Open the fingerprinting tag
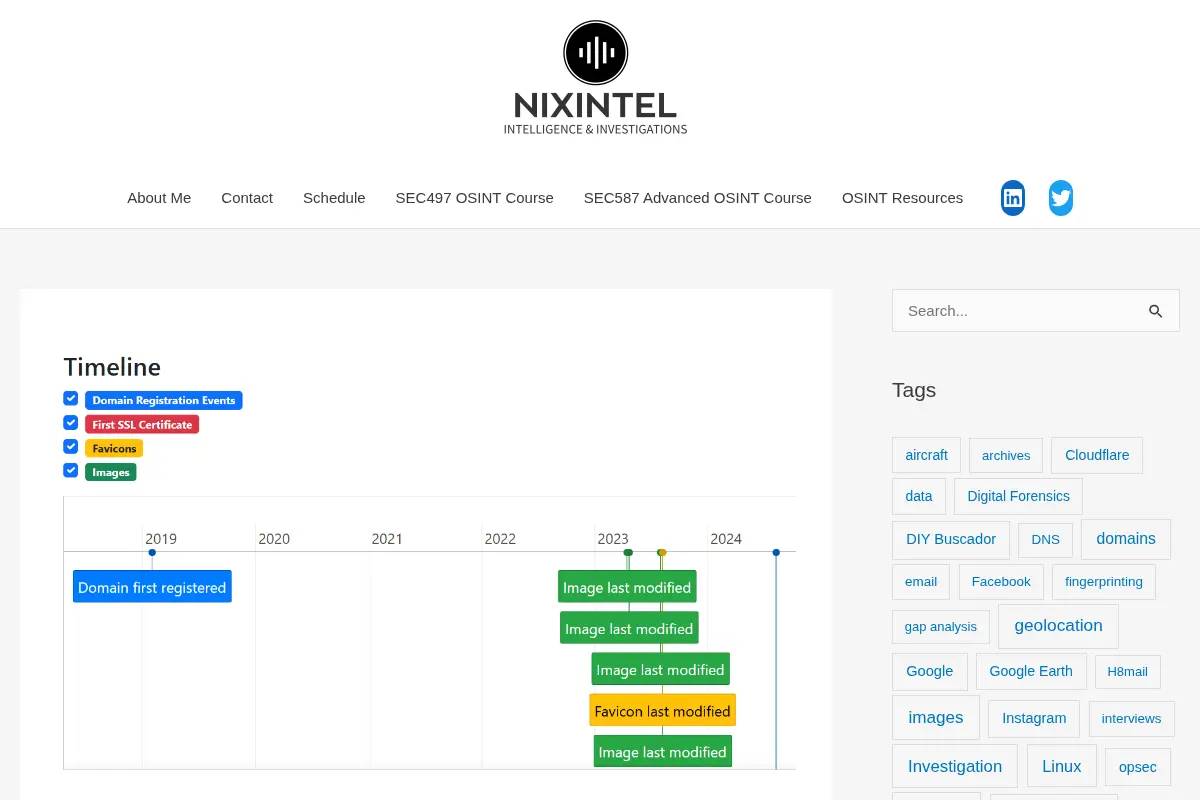This screenshot has width=1200, height=800. click(x=1104, y=582)
